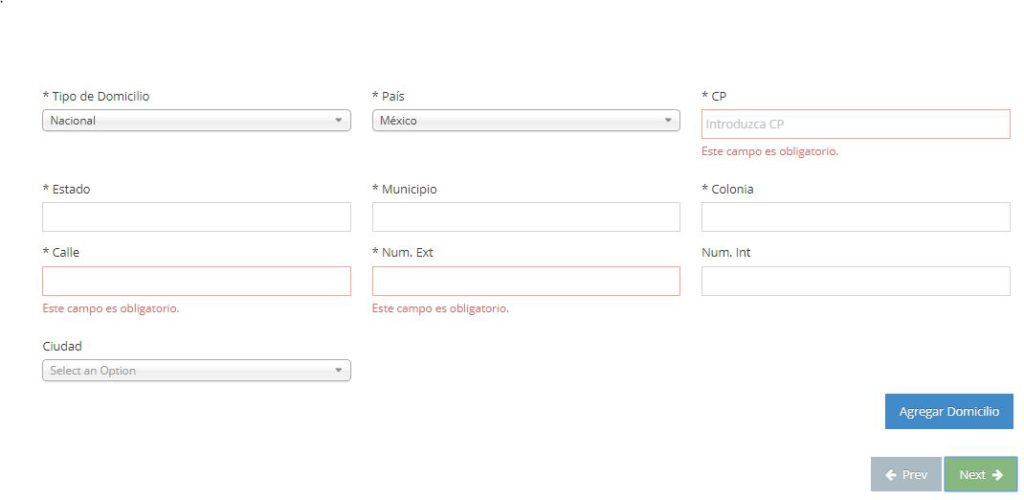Click the CP postal code input field
This screenshot has height=500, width=1024.
coord(855,125)
